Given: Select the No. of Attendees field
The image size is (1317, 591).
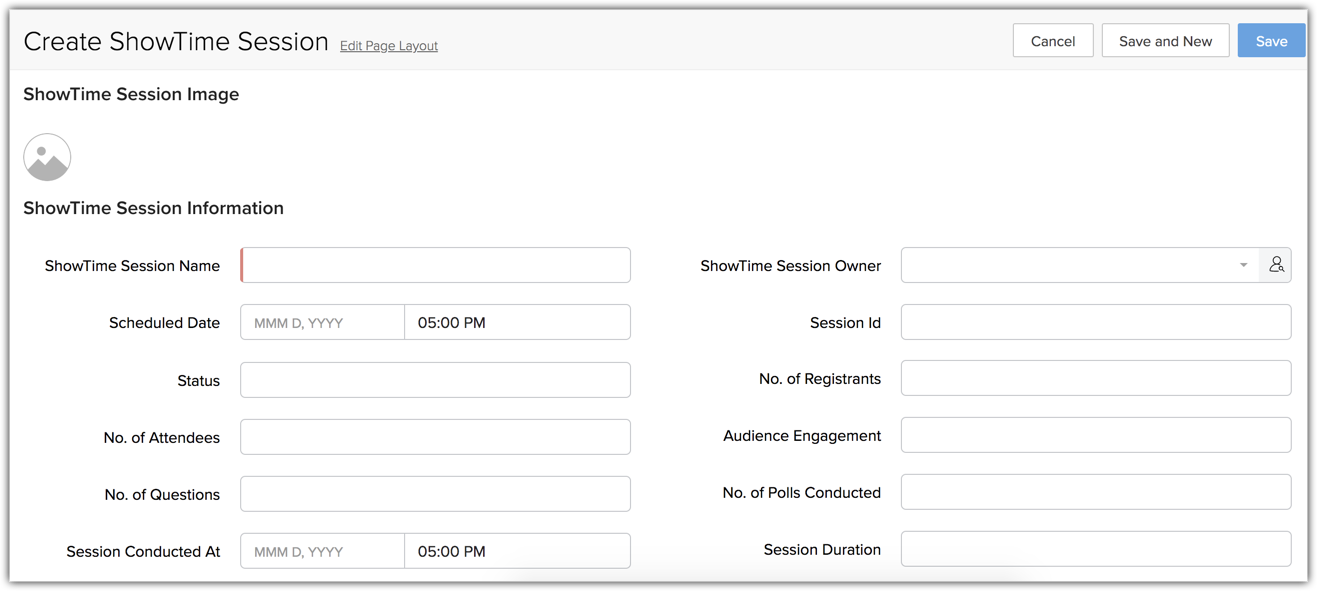Looking at the screenshot, I should tap(436, 437).
